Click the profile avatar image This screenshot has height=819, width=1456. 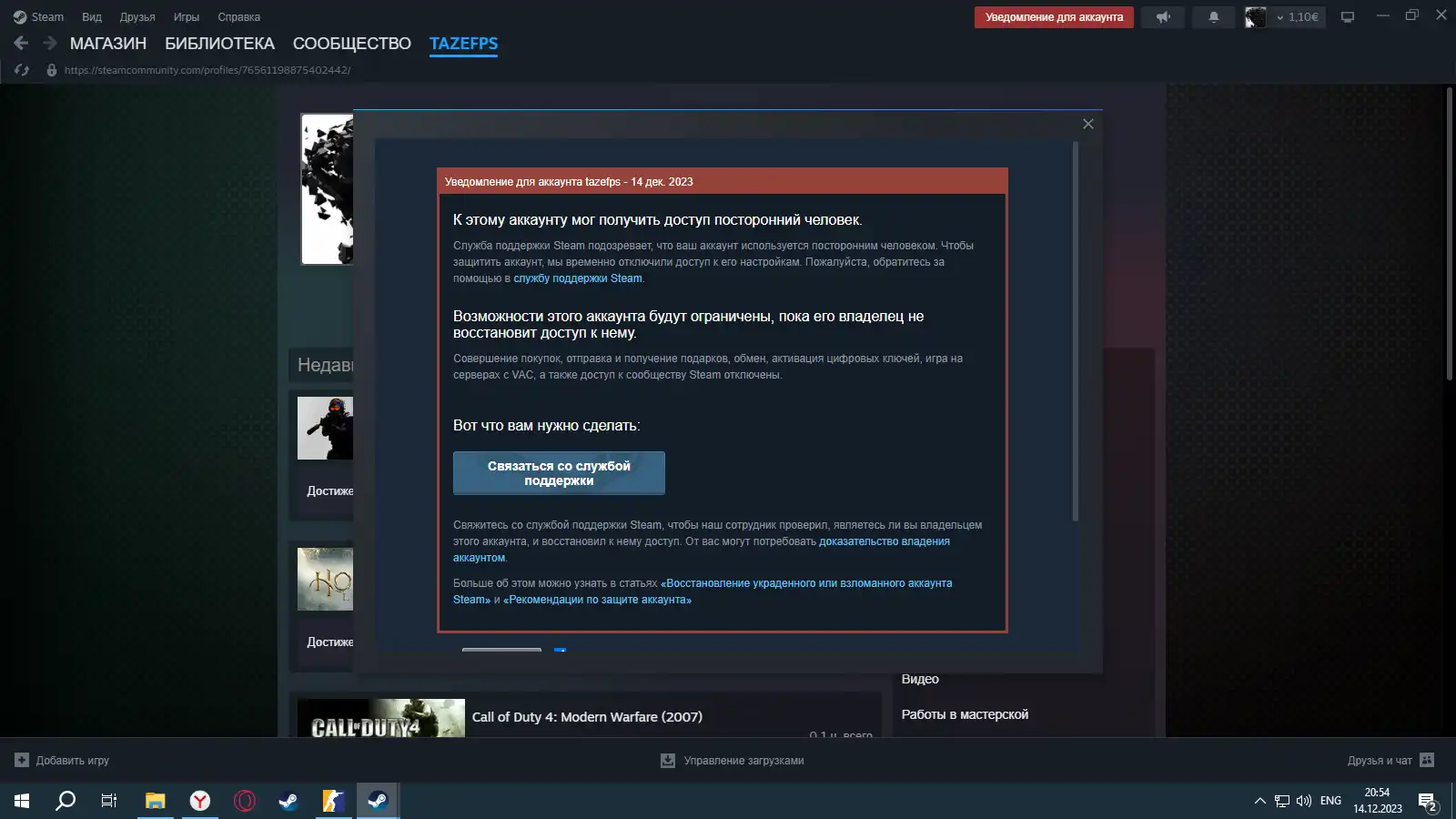(x=328, y=189)
